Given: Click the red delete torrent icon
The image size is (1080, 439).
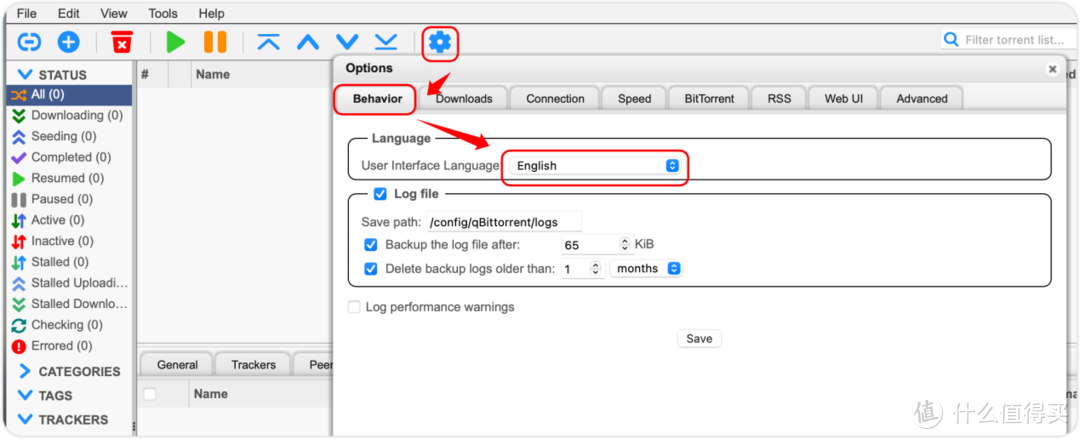Looking at the screenshot, I should pos(122,42).
